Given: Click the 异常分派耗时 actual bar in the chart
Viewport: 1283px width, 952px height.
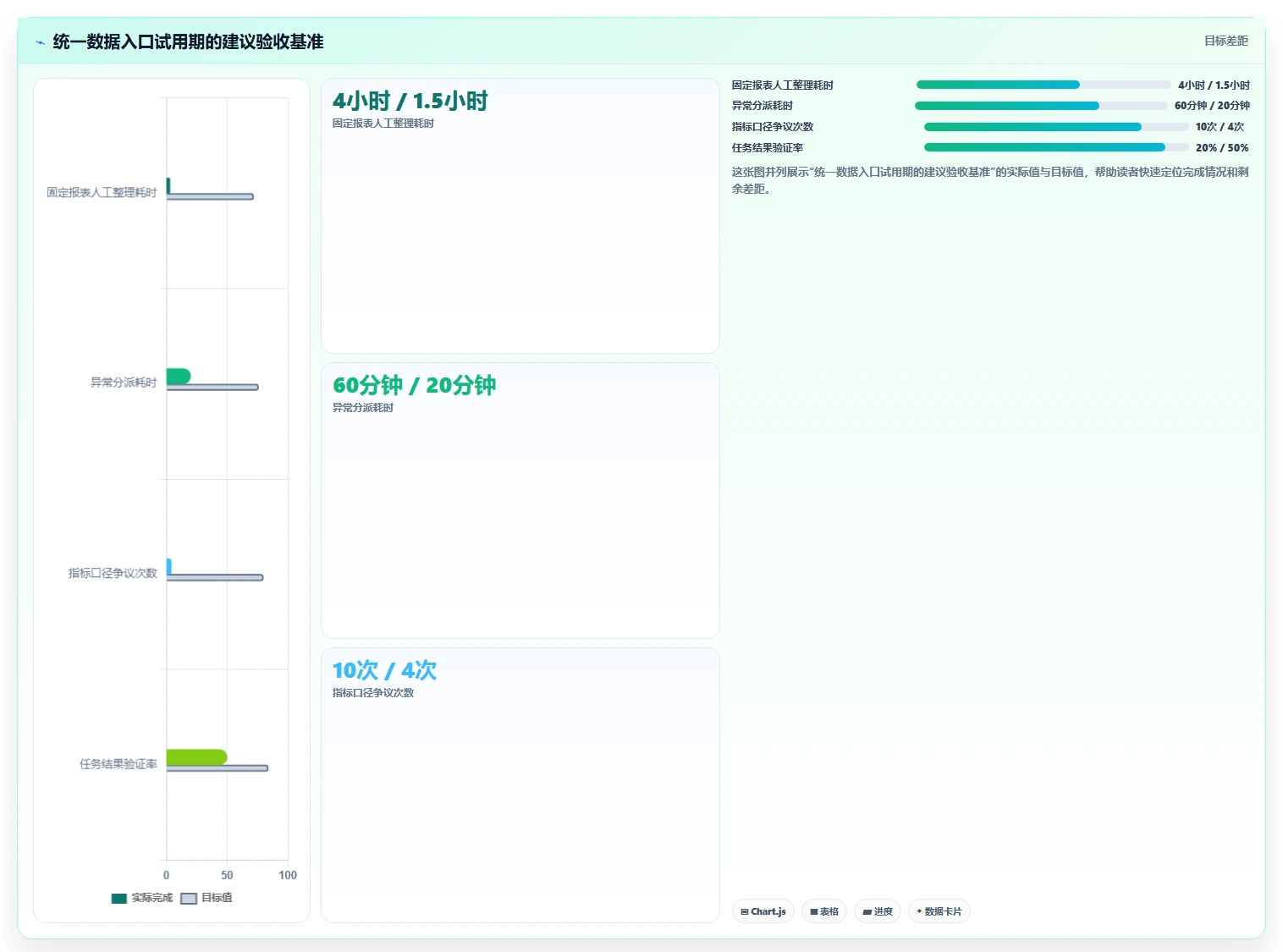Looking at the screenshot, I should tap(179, 376).
